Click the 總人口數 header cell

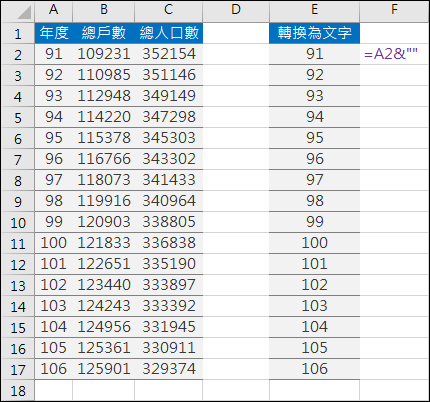click(x=169, y=33)
